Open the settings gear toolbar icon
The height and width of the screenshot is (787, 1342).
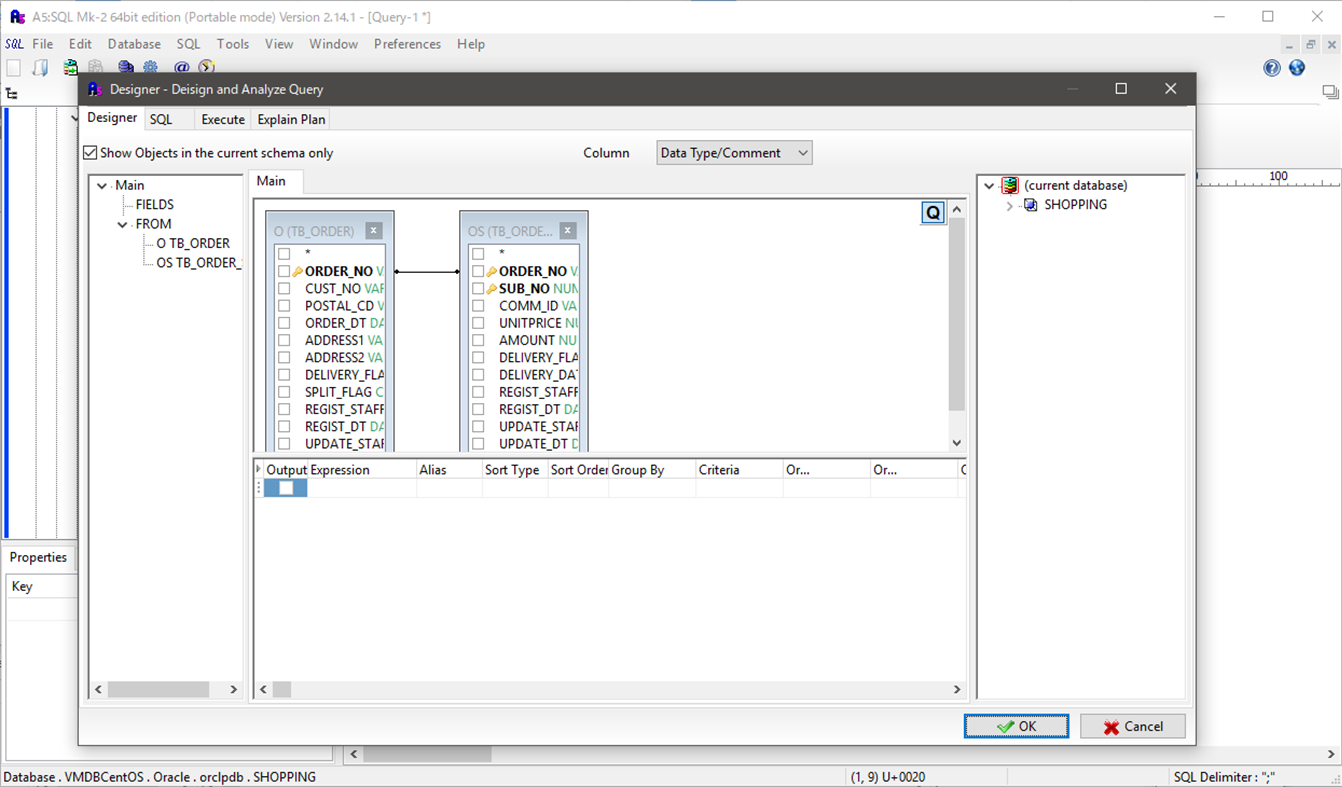pos(151,66)
